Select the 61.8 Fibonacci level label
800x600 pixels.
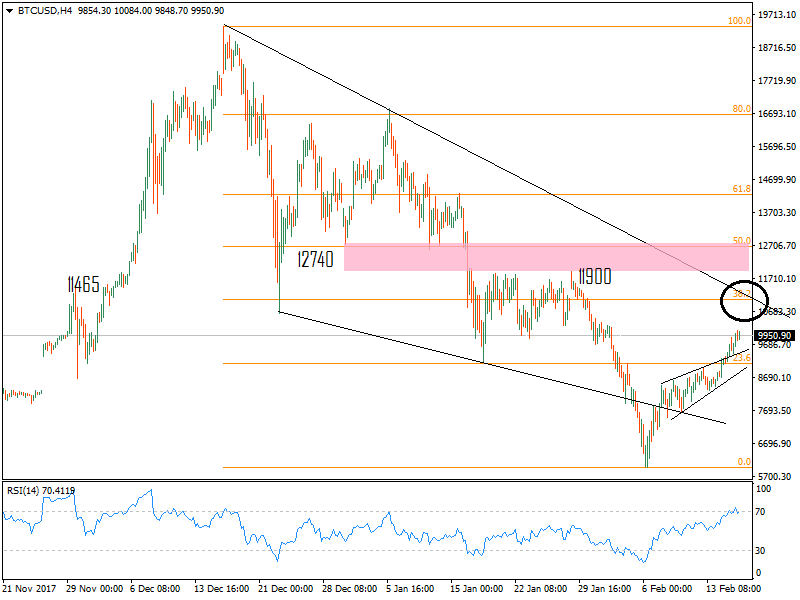(741, 189)
